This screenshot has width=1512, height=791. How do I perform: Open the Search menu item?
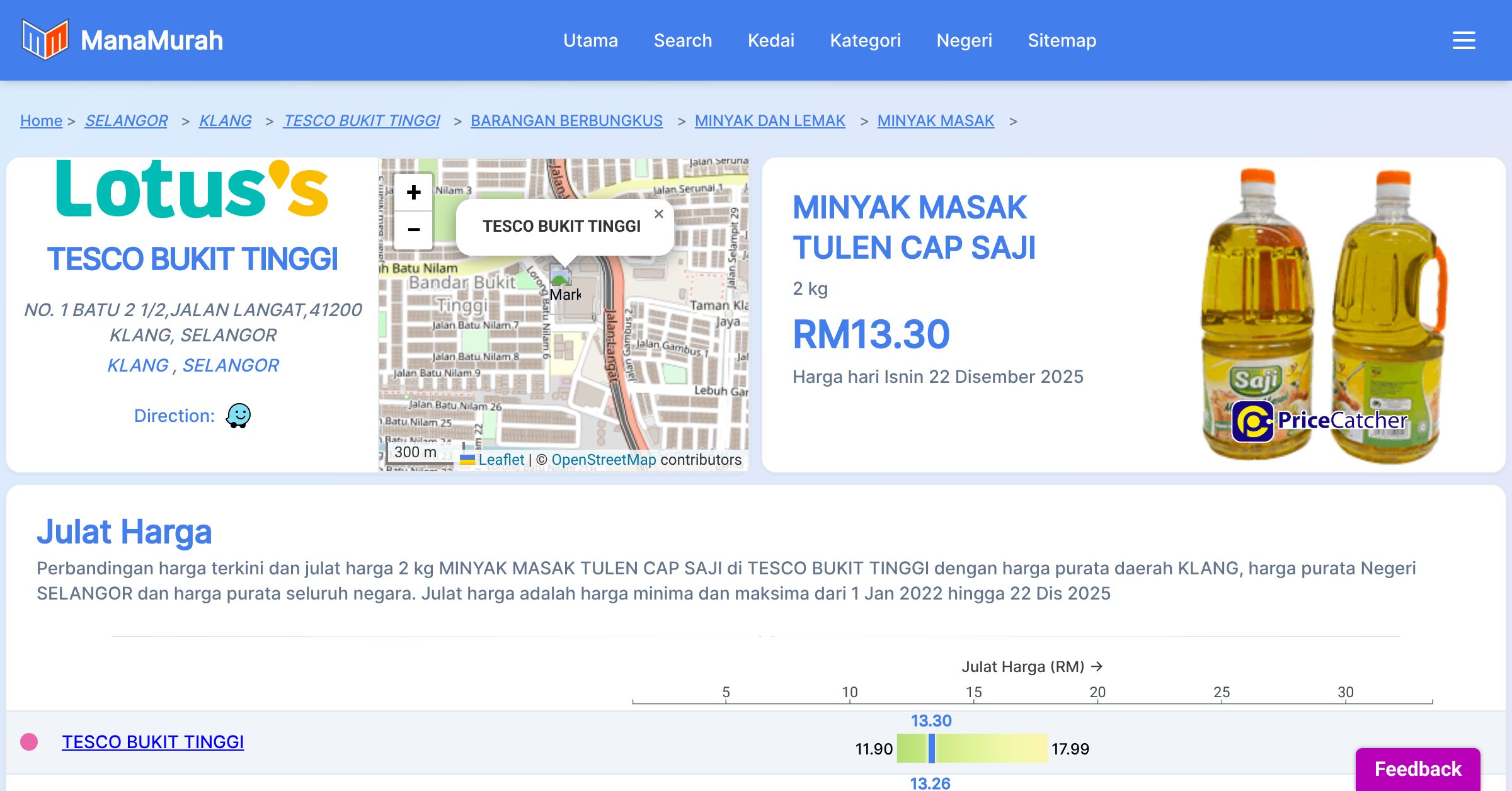pos(682,40)
